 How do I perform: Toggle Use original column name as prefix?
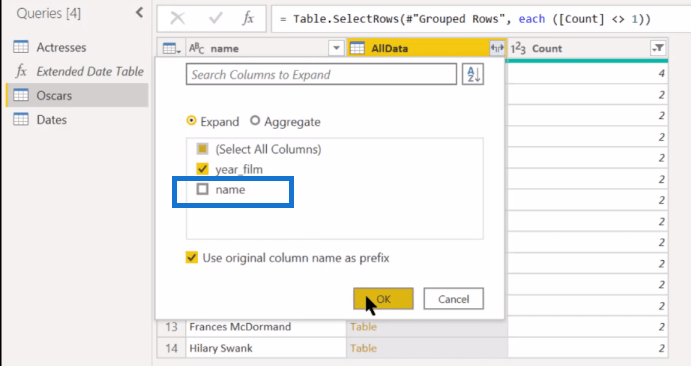[192, 258]
